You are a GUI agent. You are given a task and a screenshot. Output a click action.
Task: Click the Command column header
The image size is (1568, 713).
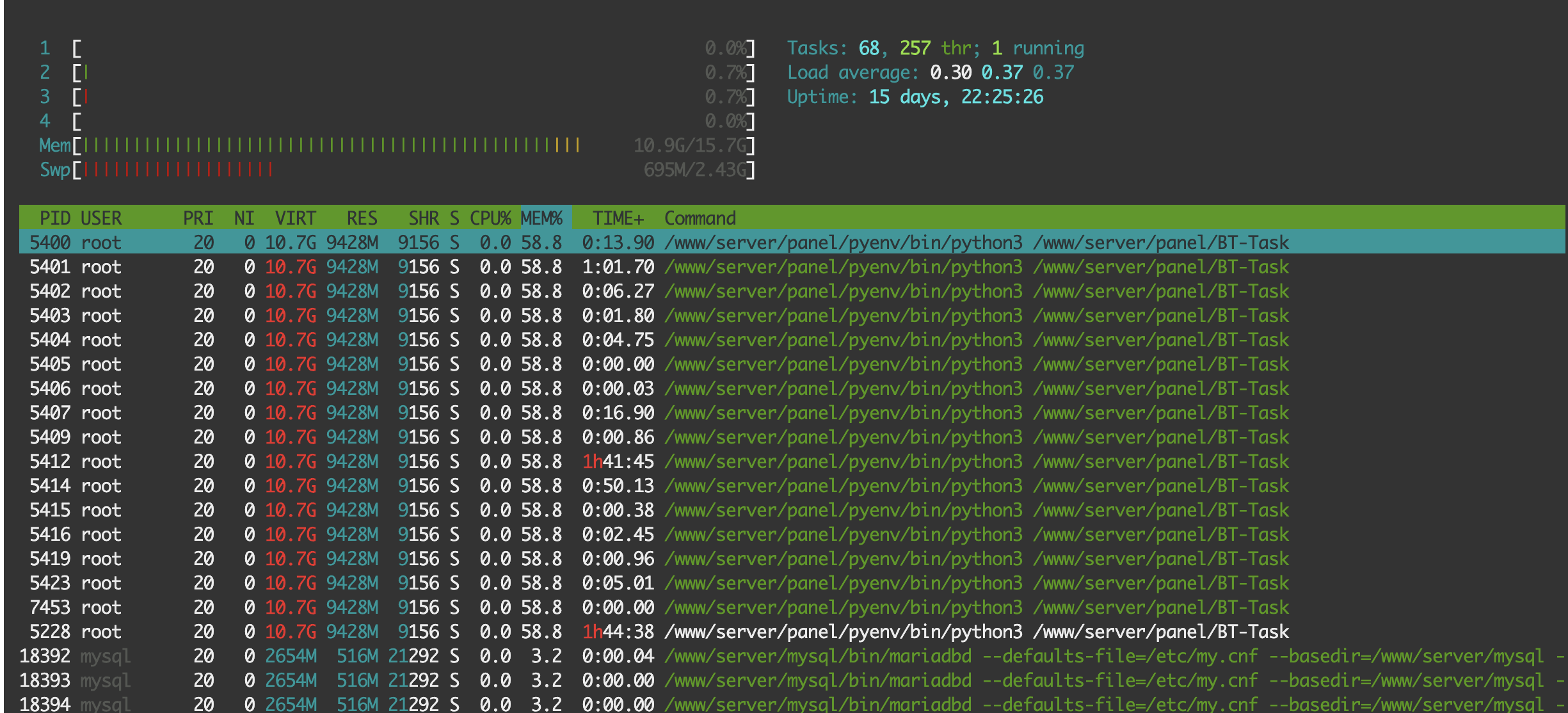700,218
